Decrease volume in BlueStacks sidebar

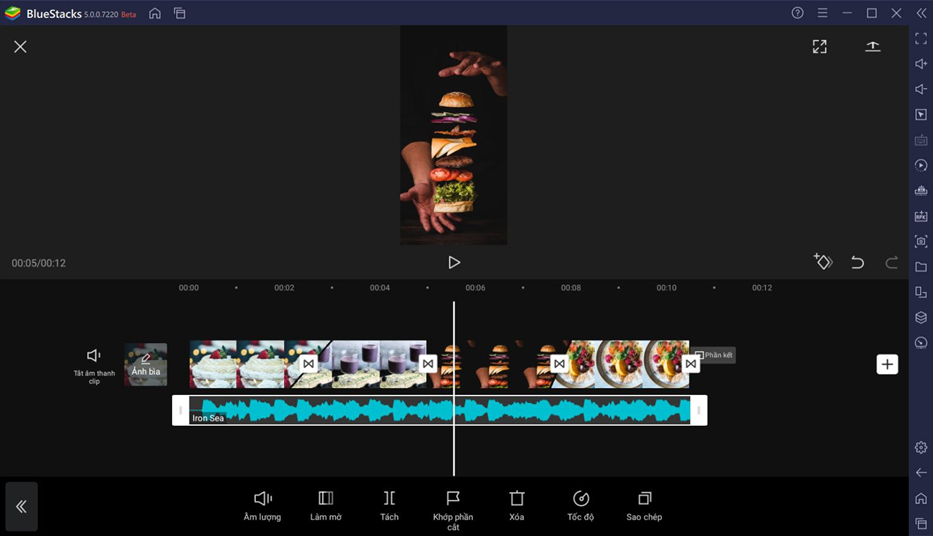(921, 89)
